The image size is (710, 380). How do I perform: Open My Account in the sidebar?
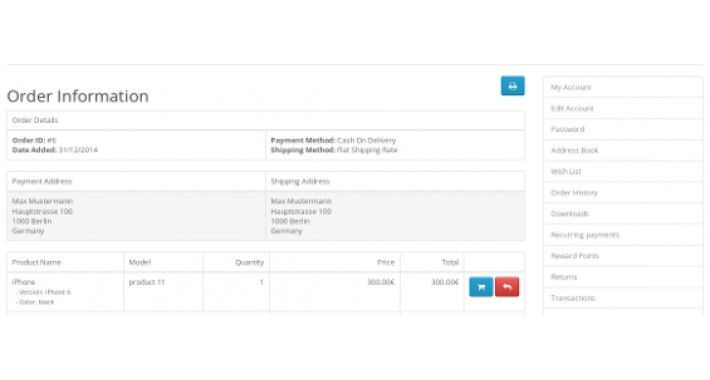pyautogui.click(x=623, y=87)
